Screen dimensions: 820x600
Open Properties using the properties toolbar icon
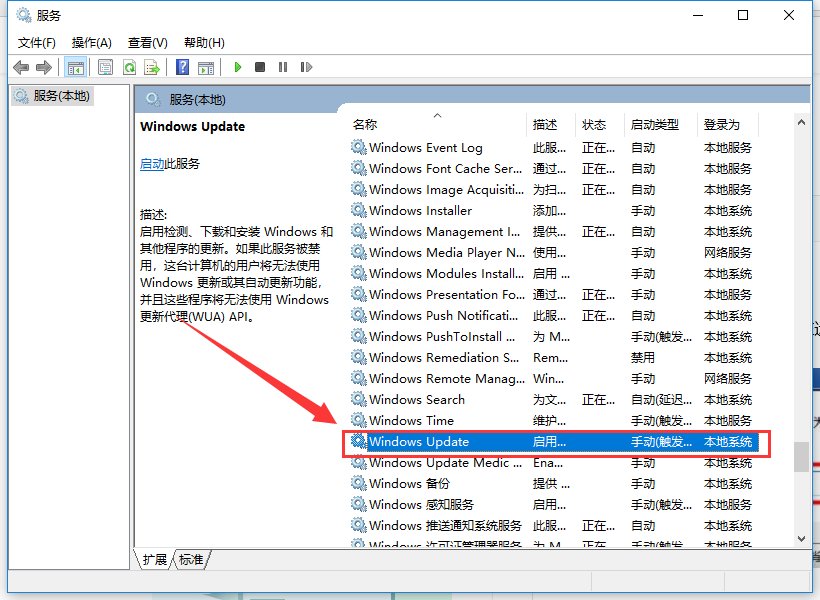pos(106,66)
